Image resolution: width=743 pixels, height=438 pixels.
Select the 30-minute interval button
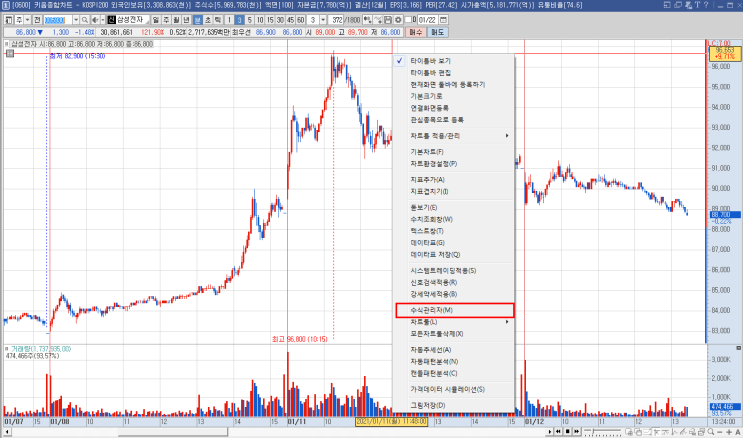click(x=280, y=20)
